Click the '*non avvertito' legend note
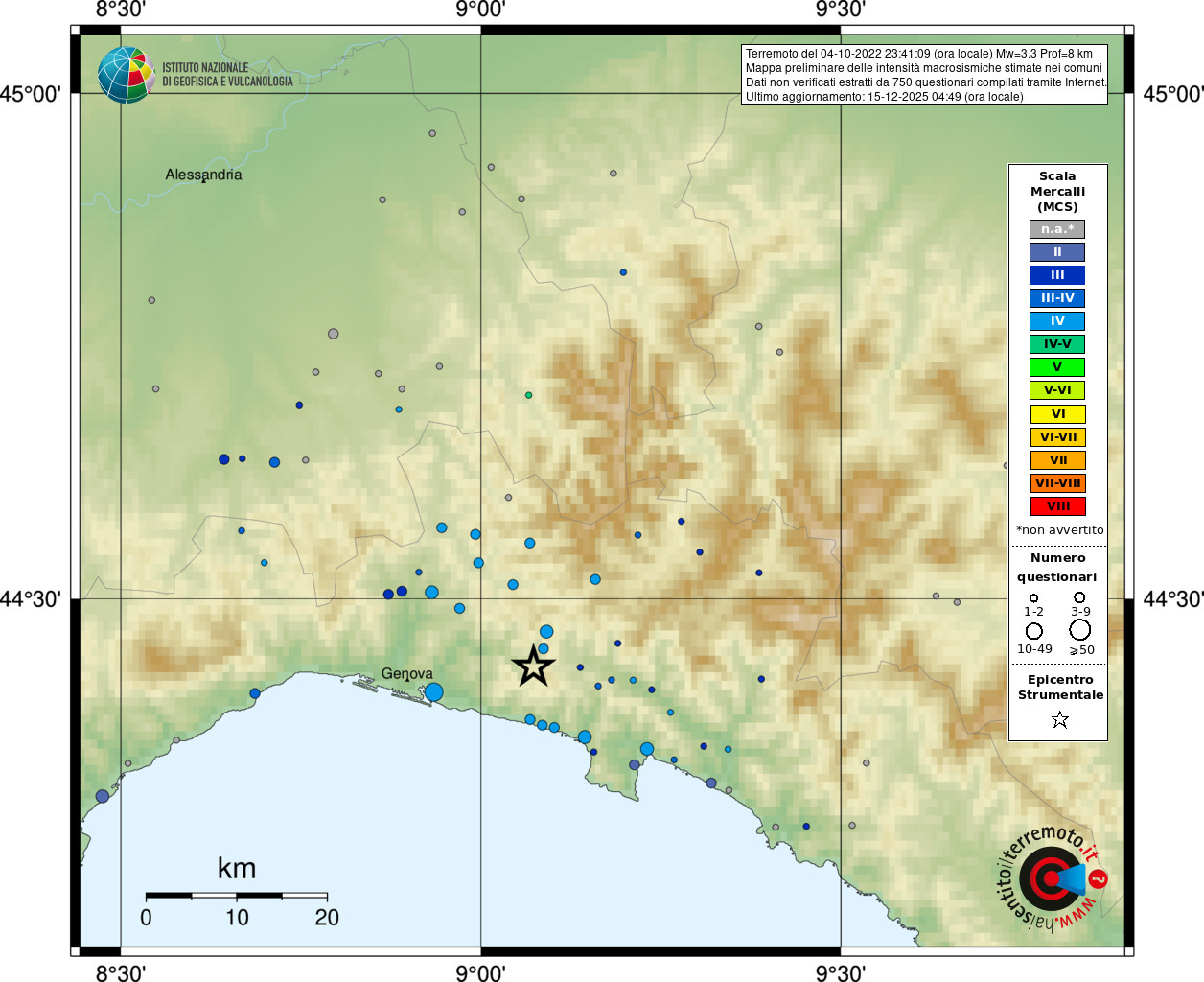Viewport: 1204px width, 982px height. click(x=1060, y=530)
